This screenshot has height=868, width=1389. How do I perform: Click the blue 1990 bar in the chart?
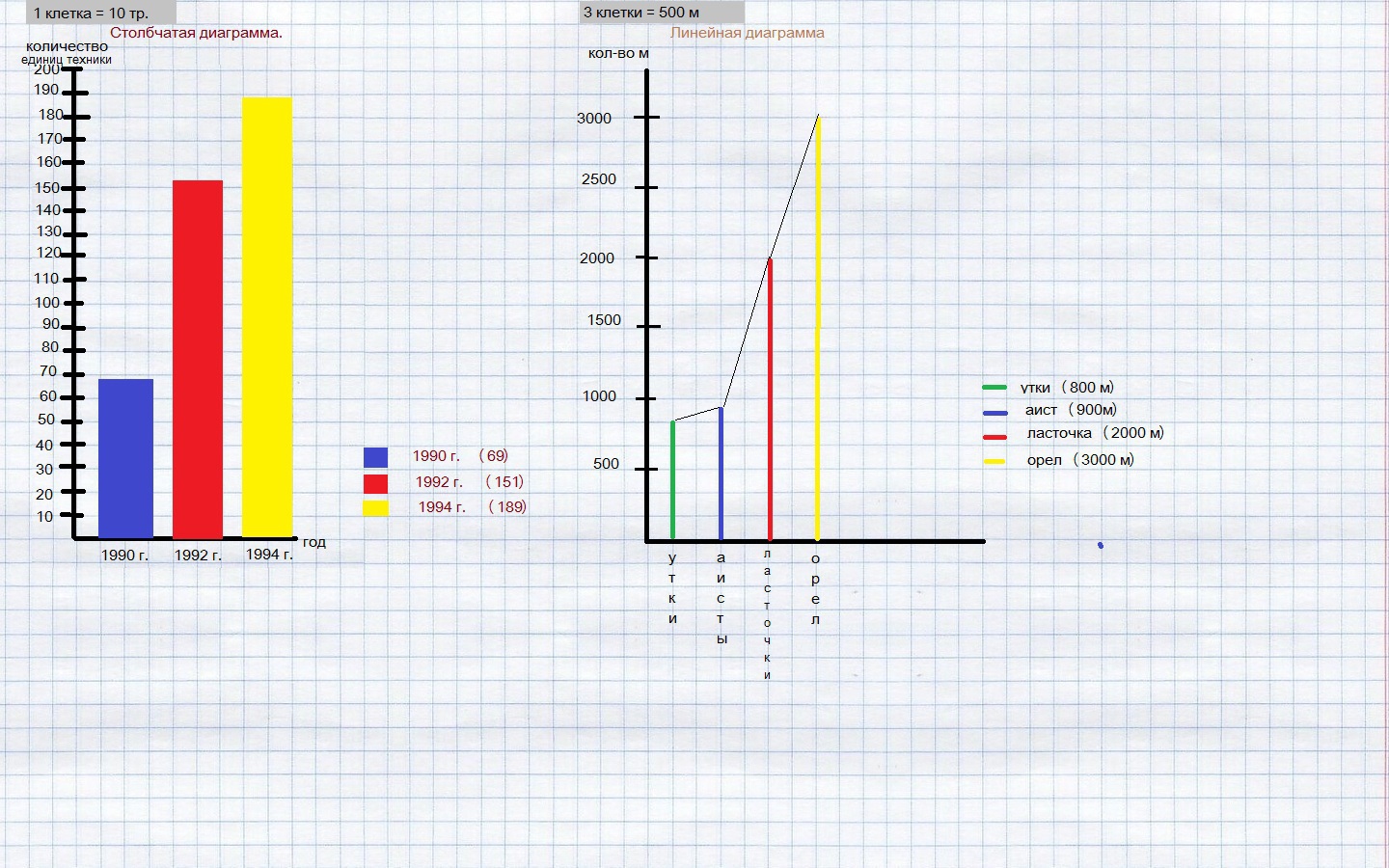[125, 458]
